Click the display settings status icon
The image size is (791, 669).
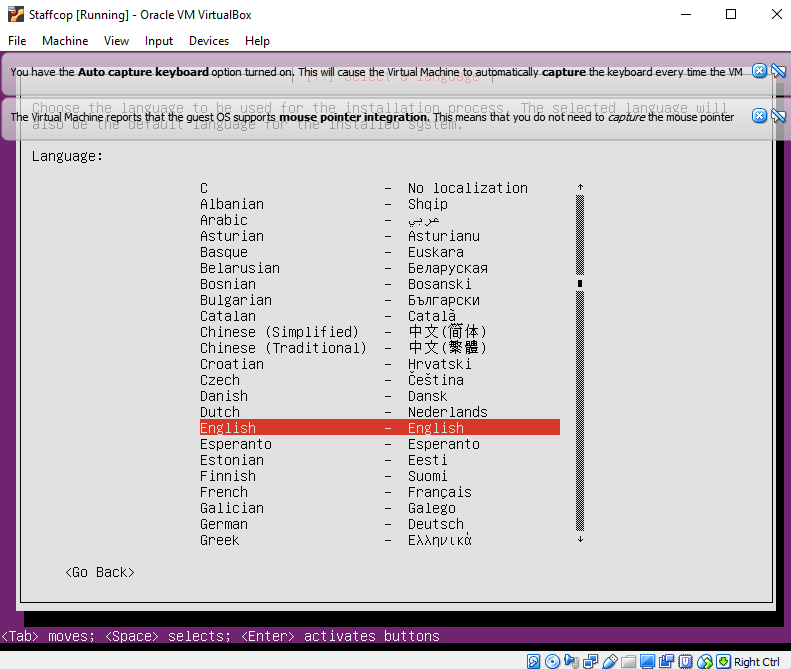pos(647,661)
